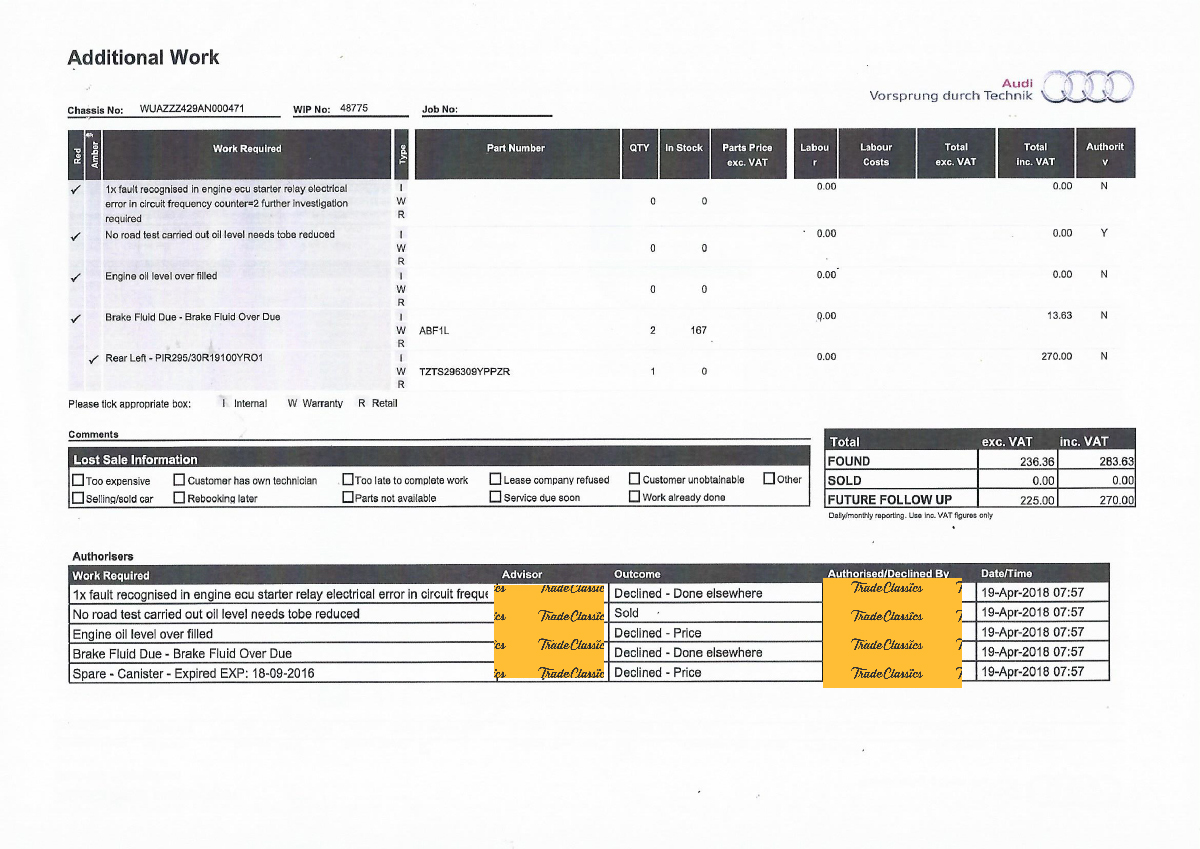The image size is (1200, 849).
Task: Click 'Brake Fluid Due' work required row
Action: (193, 317)
